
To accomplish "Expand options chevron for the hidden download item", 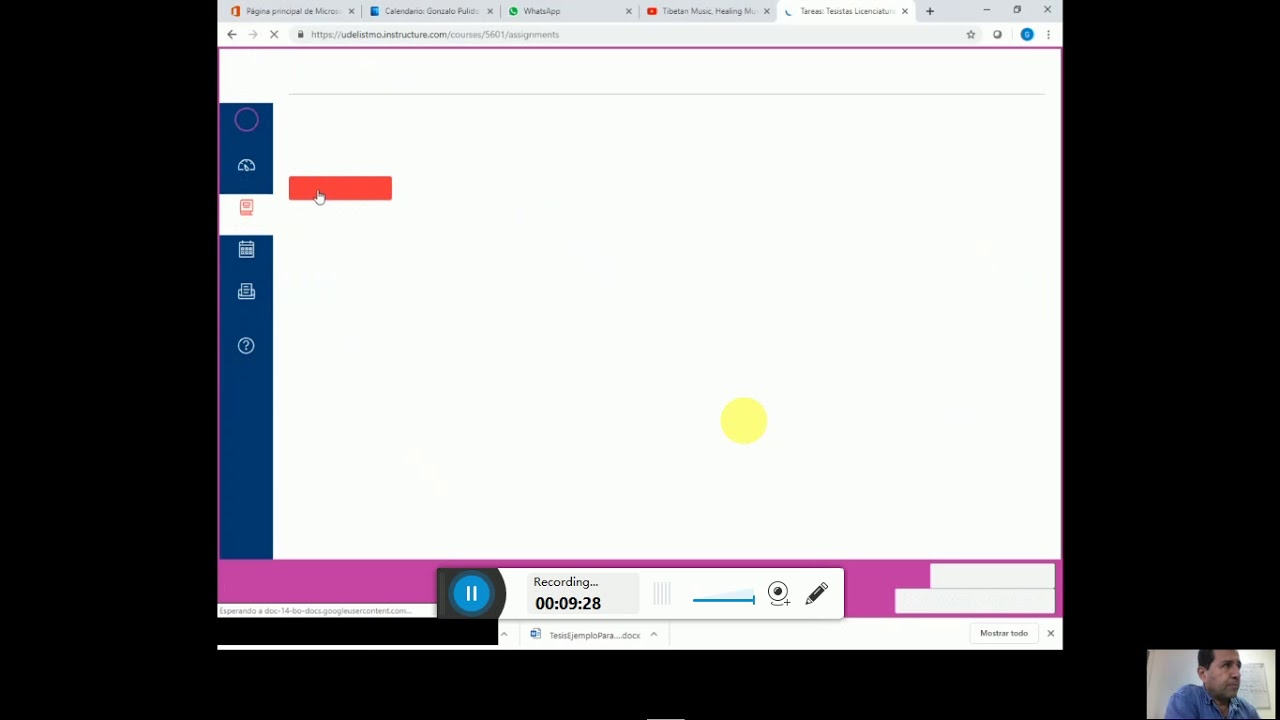I will click(x=504, y=634).
